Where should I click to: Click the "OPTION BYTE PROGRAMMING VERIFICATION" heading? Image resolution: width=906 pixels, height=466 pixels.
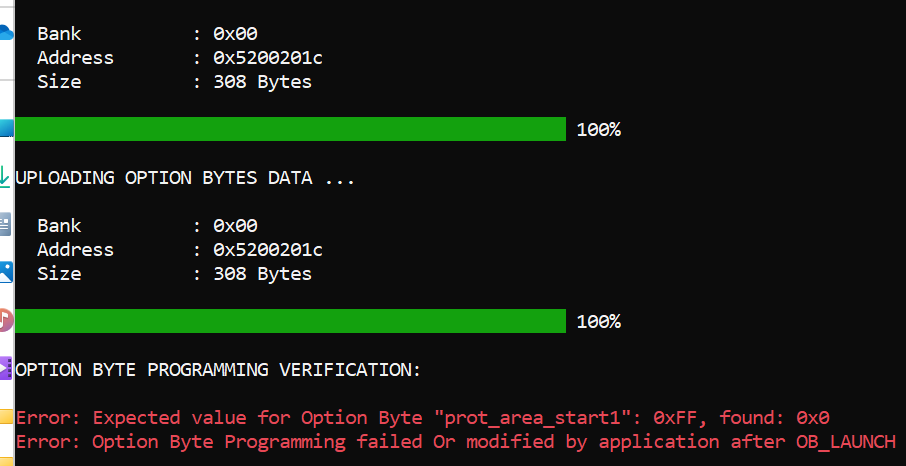[x=218, y=370]
